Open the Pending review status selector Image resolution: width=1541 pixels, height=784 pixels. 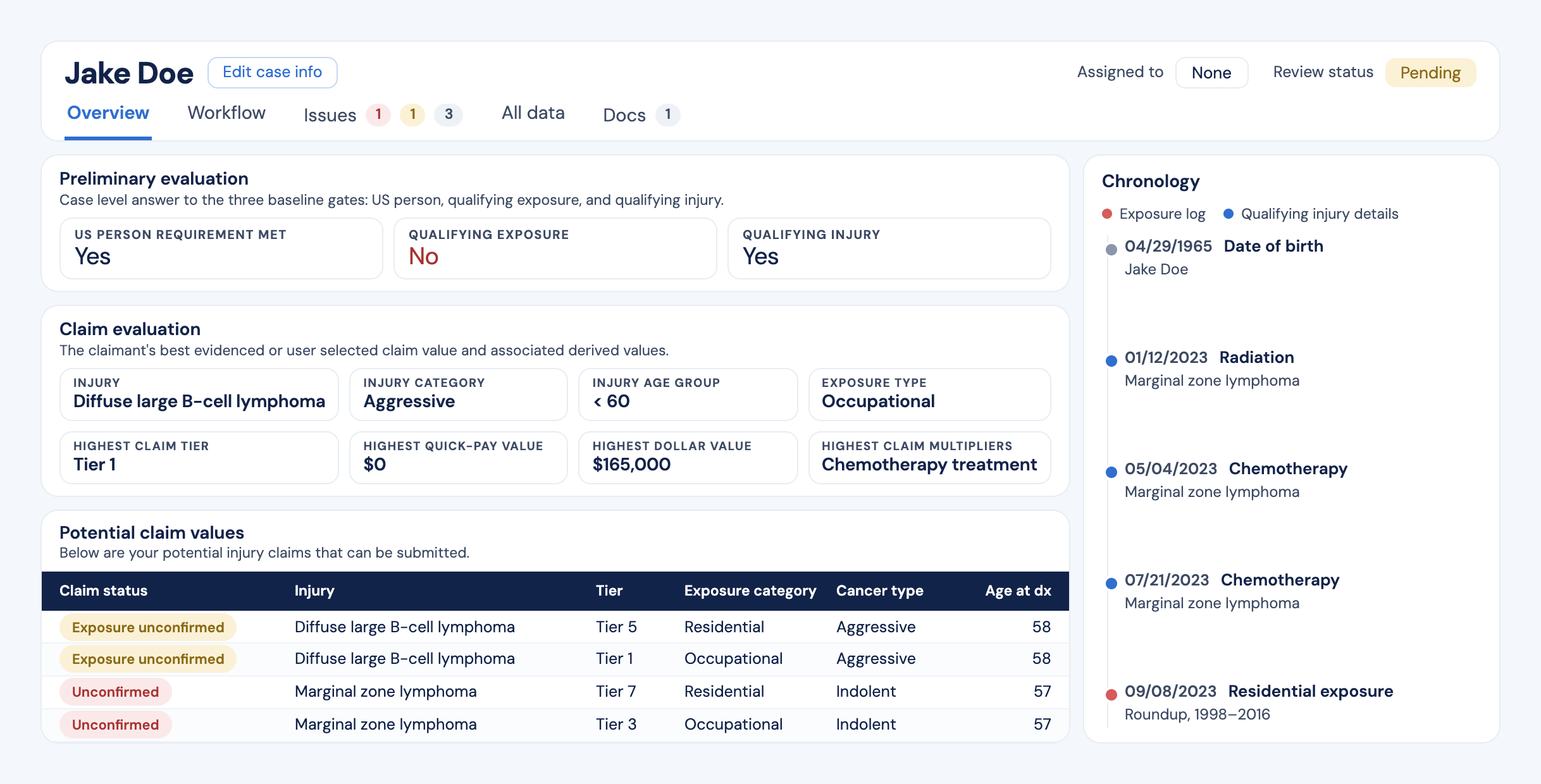(1430, 73)
